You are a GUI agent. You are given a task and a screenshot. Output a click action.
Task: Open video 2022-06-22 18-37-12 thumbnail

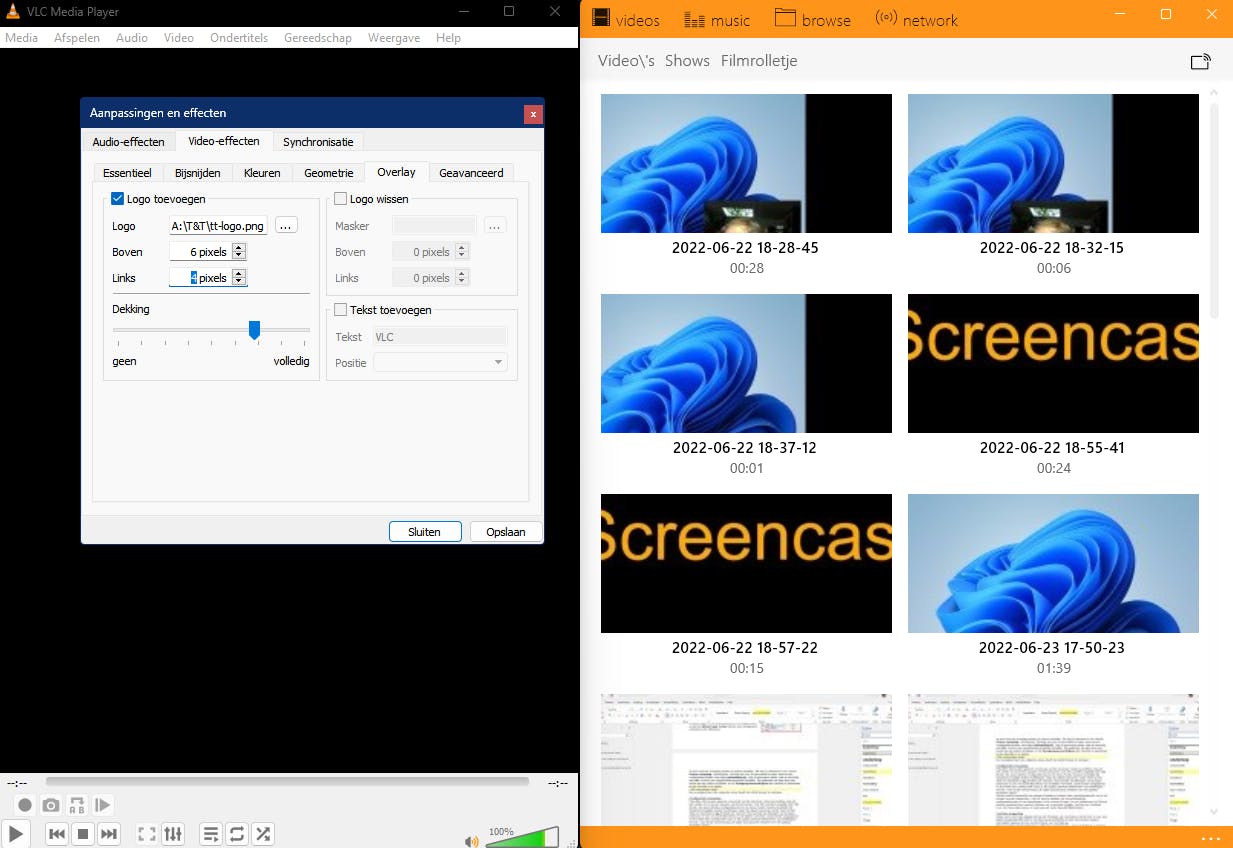[x=746, y=364]
